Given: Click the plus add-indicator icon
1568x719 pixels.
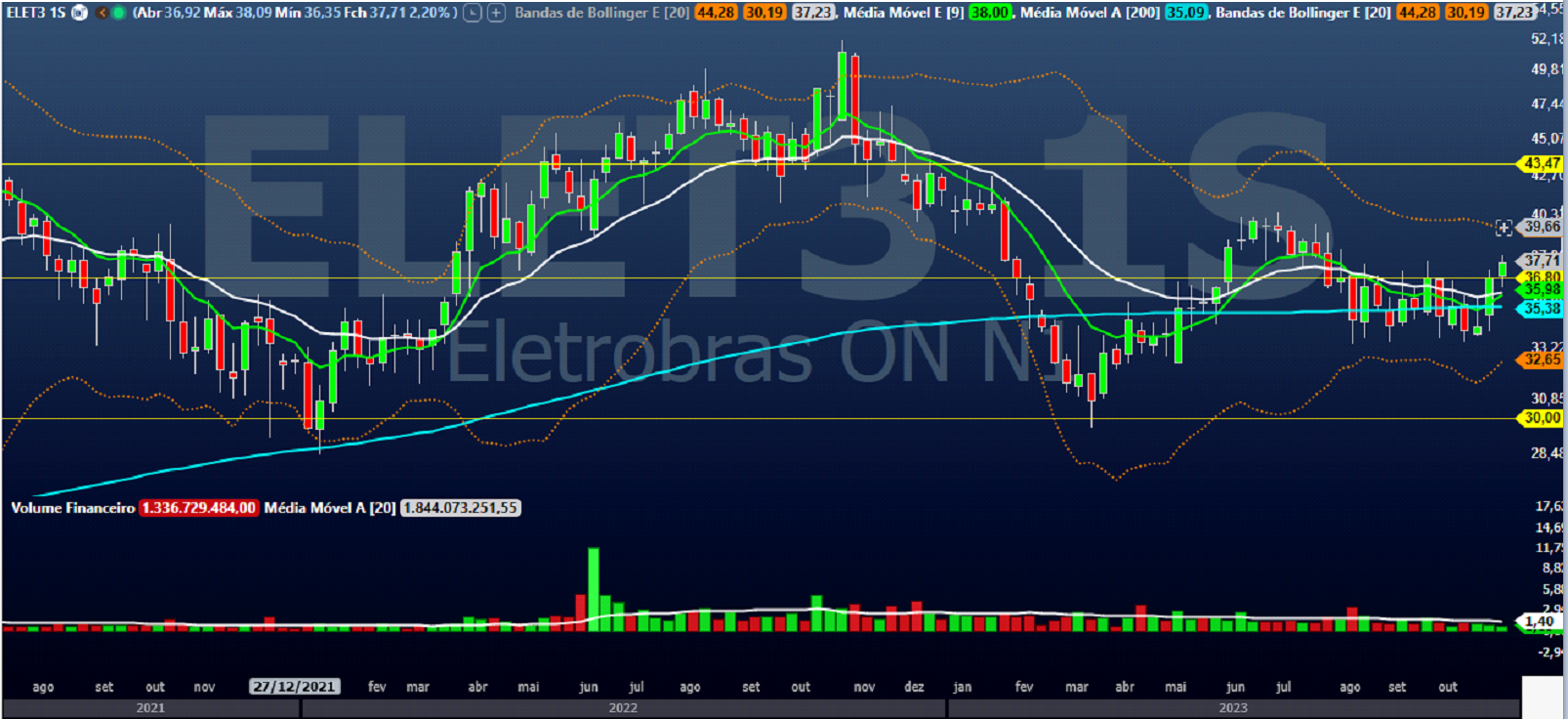Looking at the screenshot, I should [x=496, y=13].
